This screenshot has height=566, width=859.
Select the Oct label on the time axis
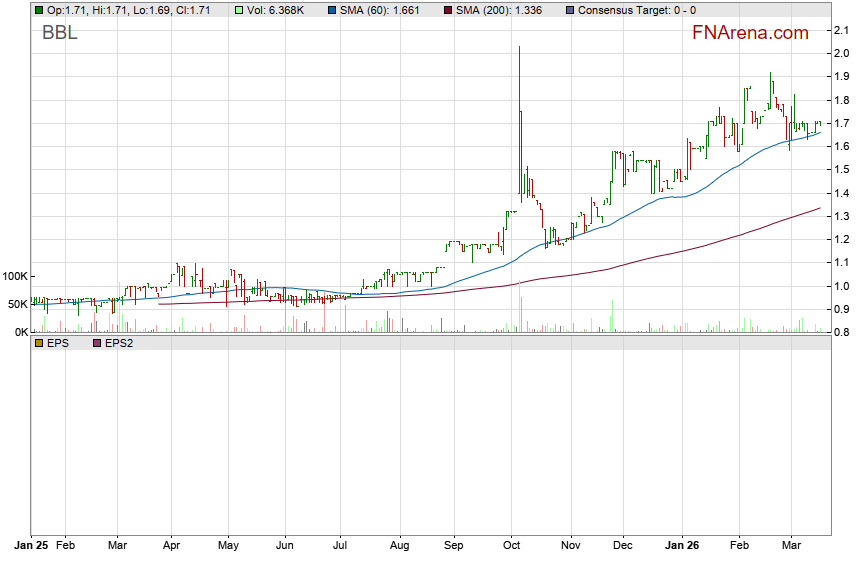click(x=513, y=547)
